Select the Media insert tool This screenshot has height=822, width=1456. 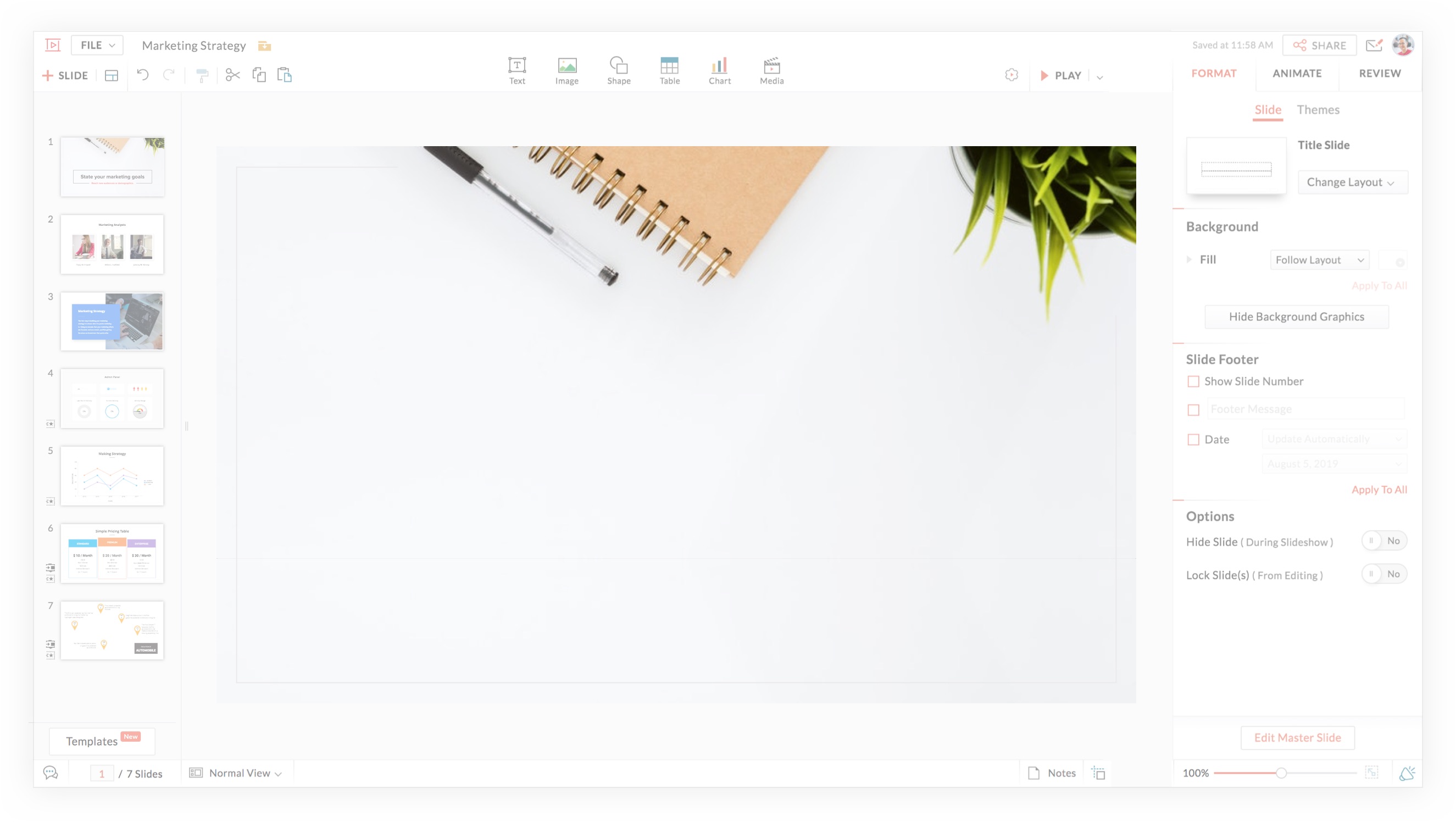coord(771,71)
